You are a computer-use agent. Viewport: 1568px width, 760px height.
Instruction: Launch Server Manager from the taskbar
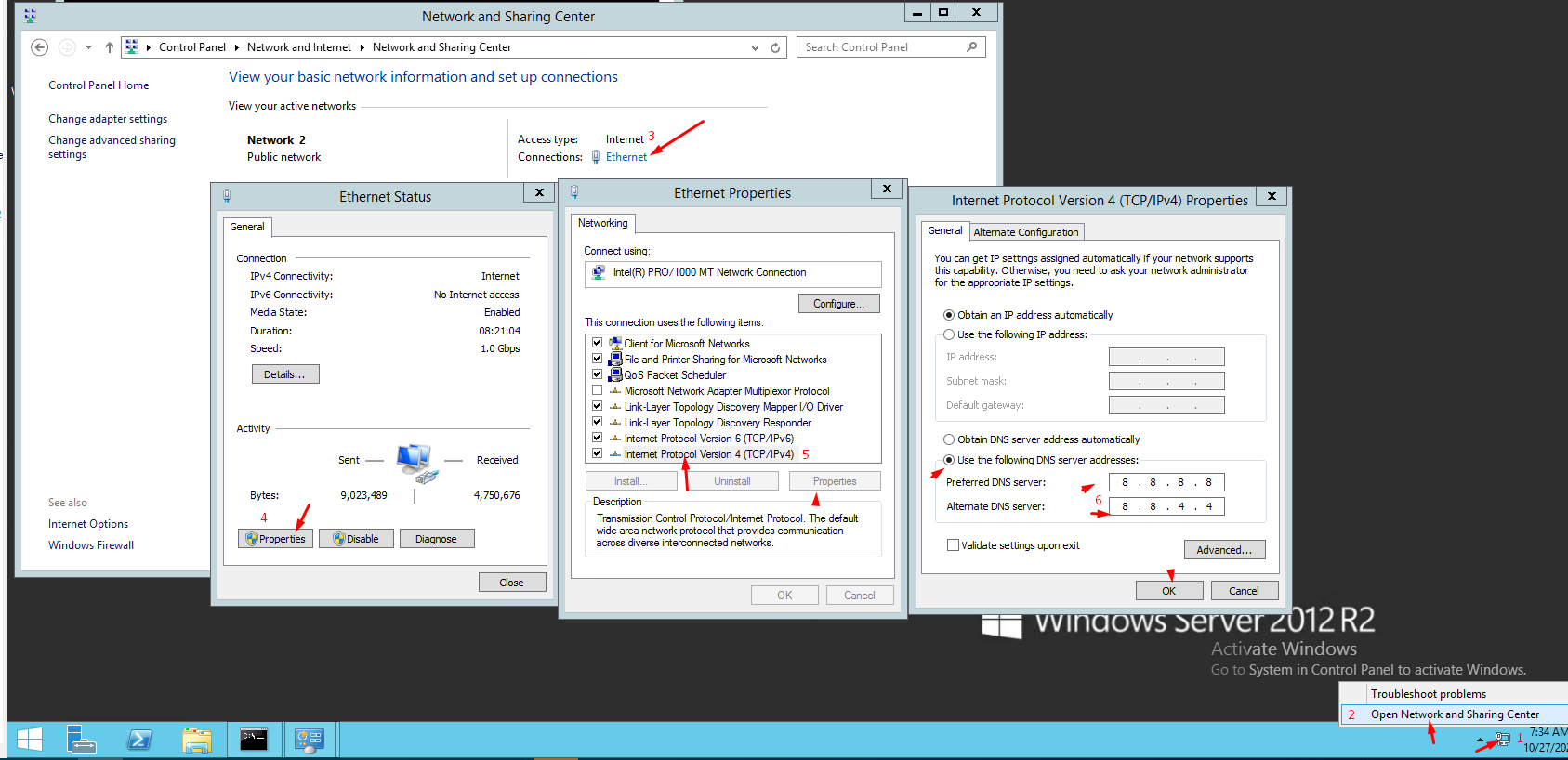pos(82,740)
